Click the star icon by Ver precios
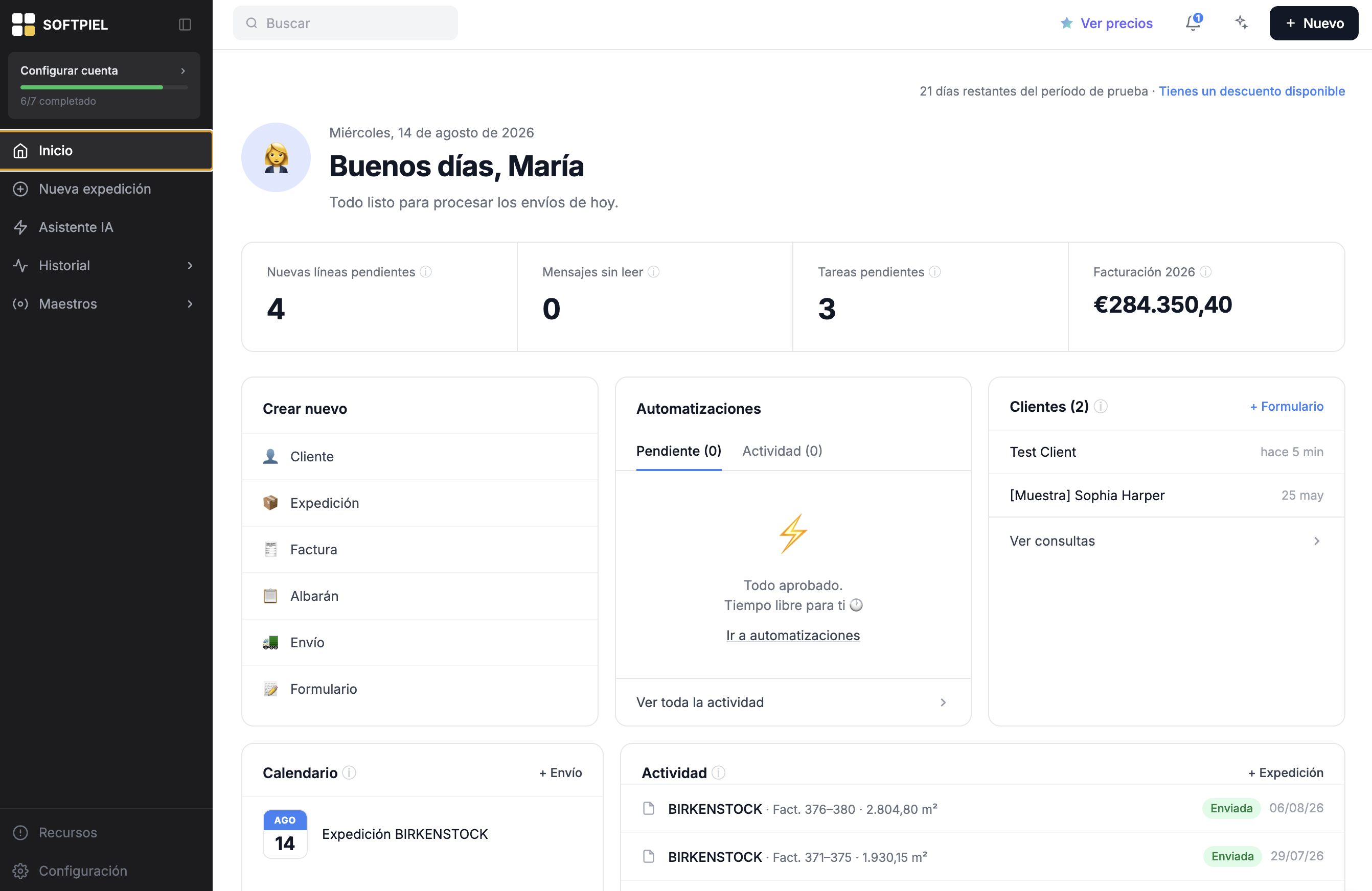The height and width of the screenshot is (891, 1372). pos(1066,23)
